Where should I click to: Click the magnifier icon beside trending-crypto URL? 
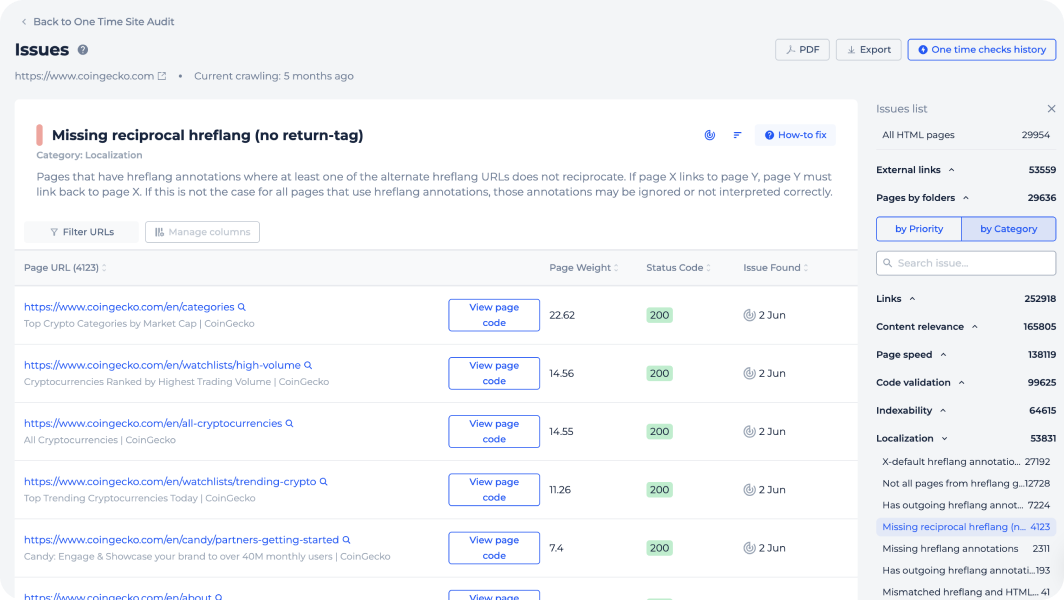click(x=324, y=482)
